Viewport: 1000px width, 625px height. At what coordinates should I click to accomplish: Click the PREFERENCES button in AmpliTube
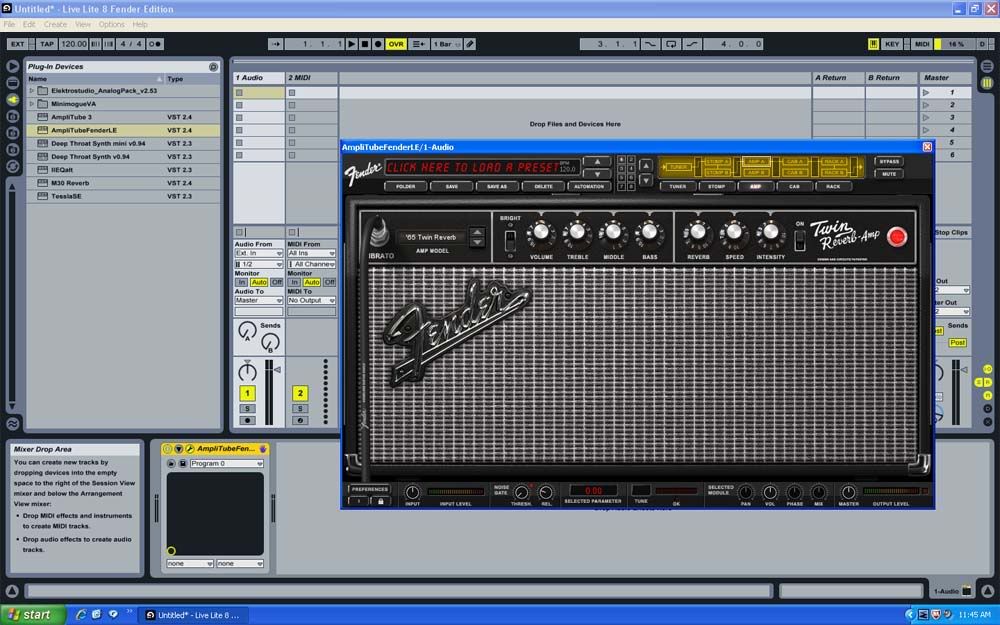point(369,489)
